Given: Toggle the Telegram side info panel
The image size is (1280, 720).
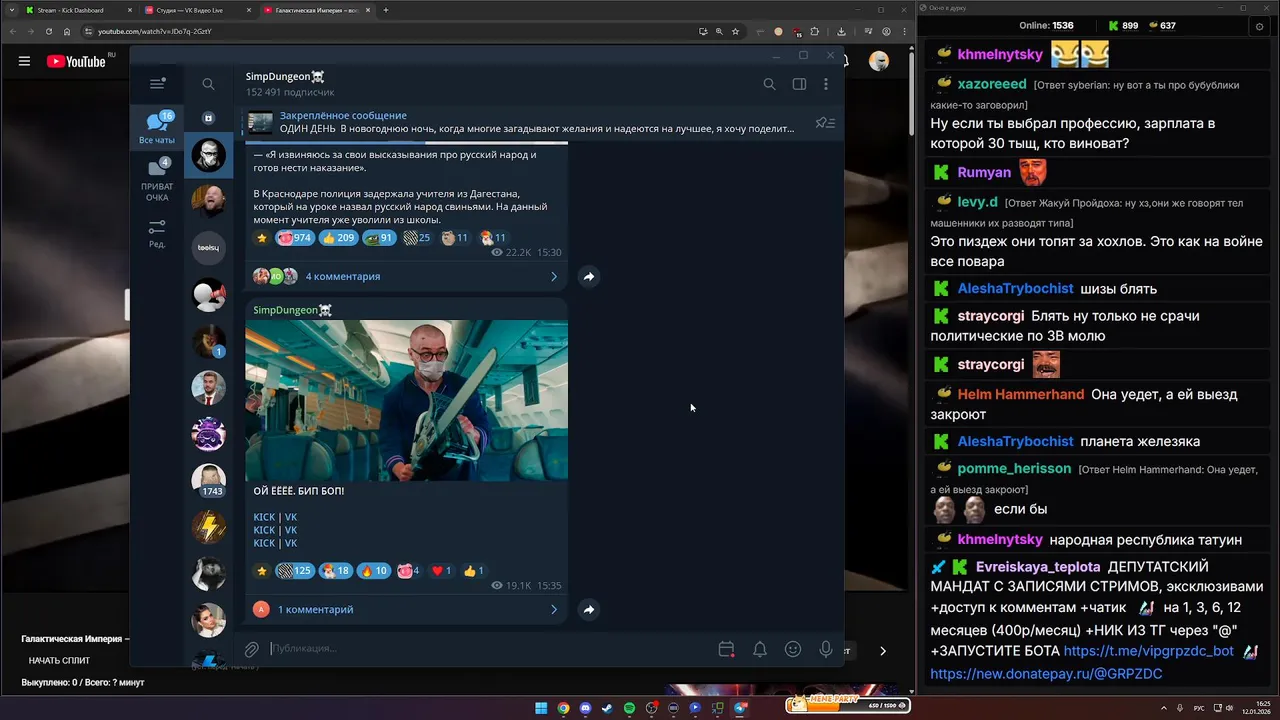Looking at the screenshot, I should (x=799, y=84).
